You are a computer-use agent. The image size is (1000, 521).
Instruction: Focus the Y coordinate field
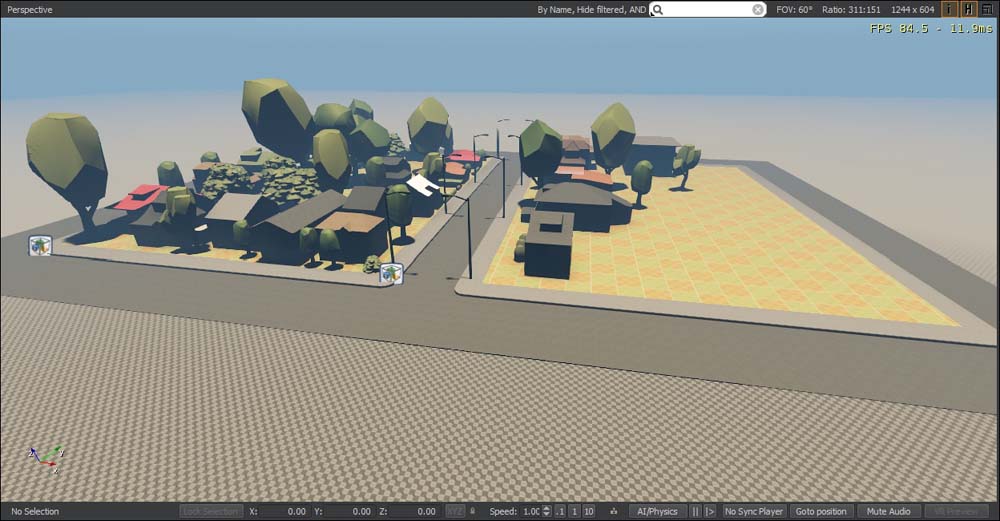[x=348, y=511]
